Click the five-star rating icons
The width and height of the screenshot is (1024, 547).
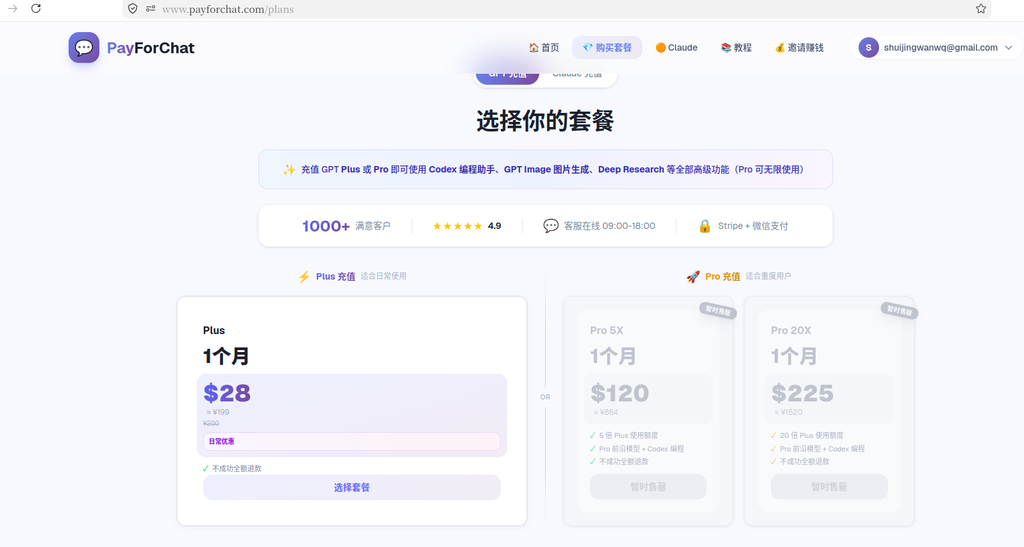(x=457, y=226)
